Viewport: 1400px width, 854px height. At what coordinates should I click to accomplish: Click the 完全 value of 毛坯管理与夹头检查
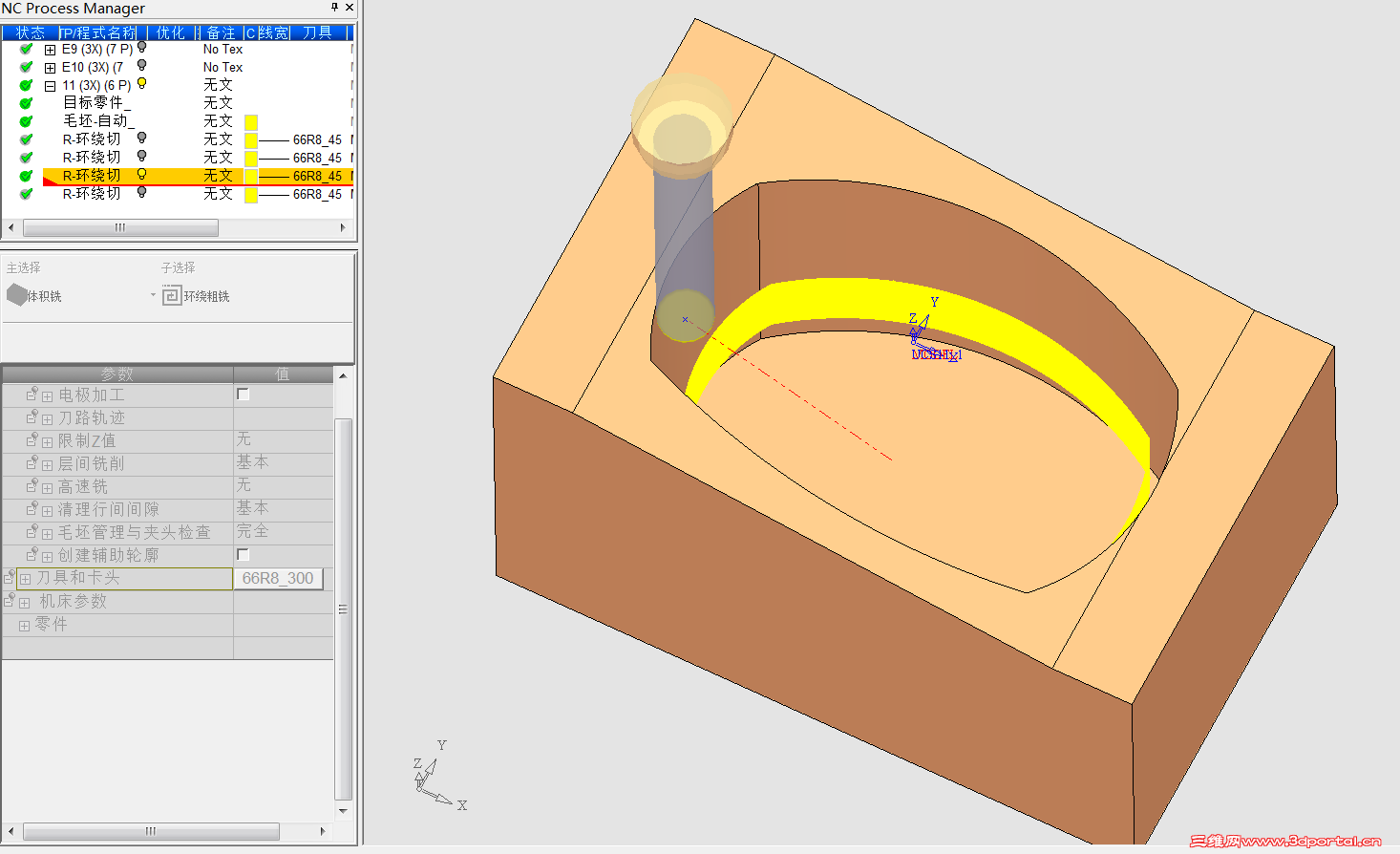pos(252,531)
